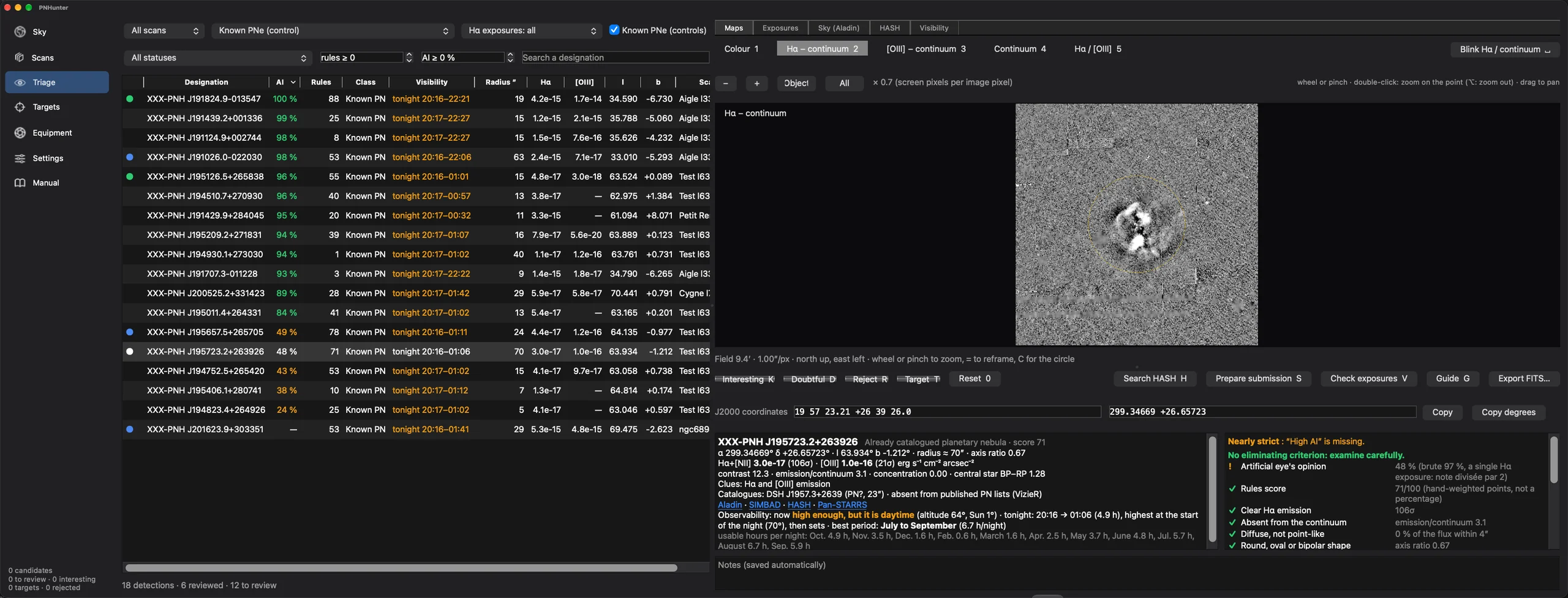Viewport: 1568px width, 598px height.
Task: Select the [OIII] – continuum map tab
Action: (925, 49)
